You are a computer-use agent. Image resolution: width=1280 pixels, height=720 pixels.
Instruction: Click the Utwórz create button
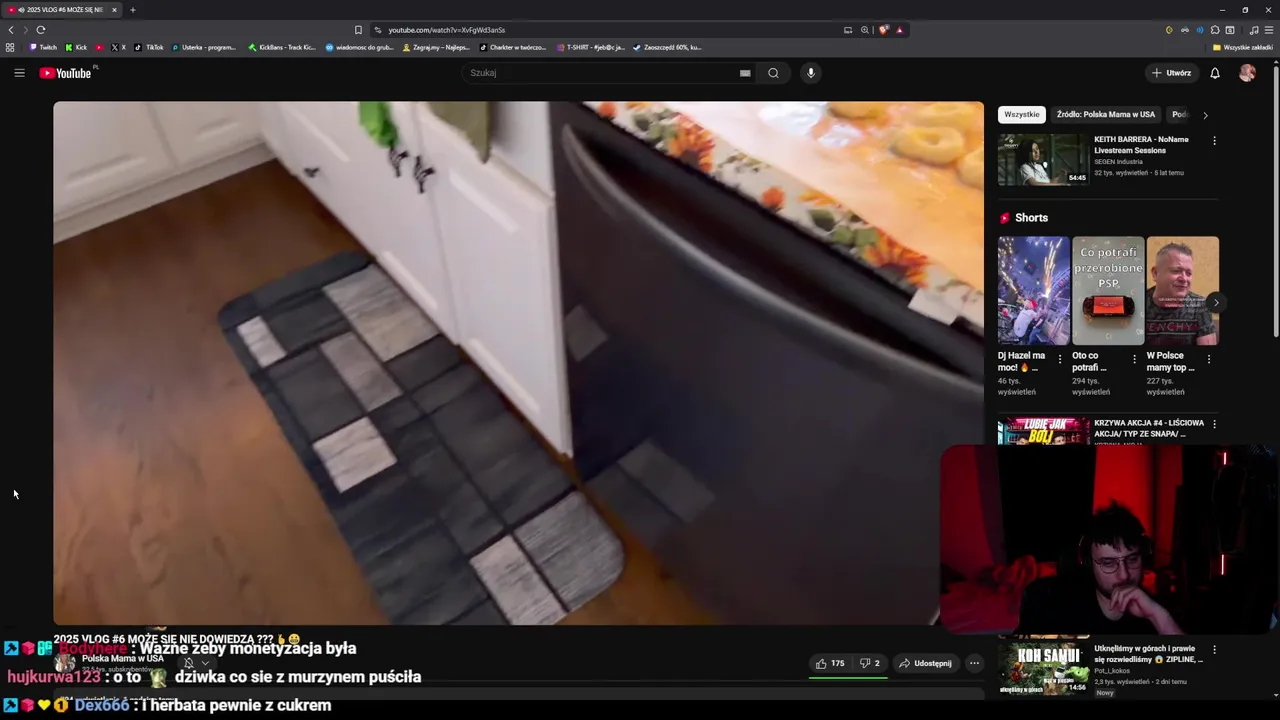tap(1171, 73)
